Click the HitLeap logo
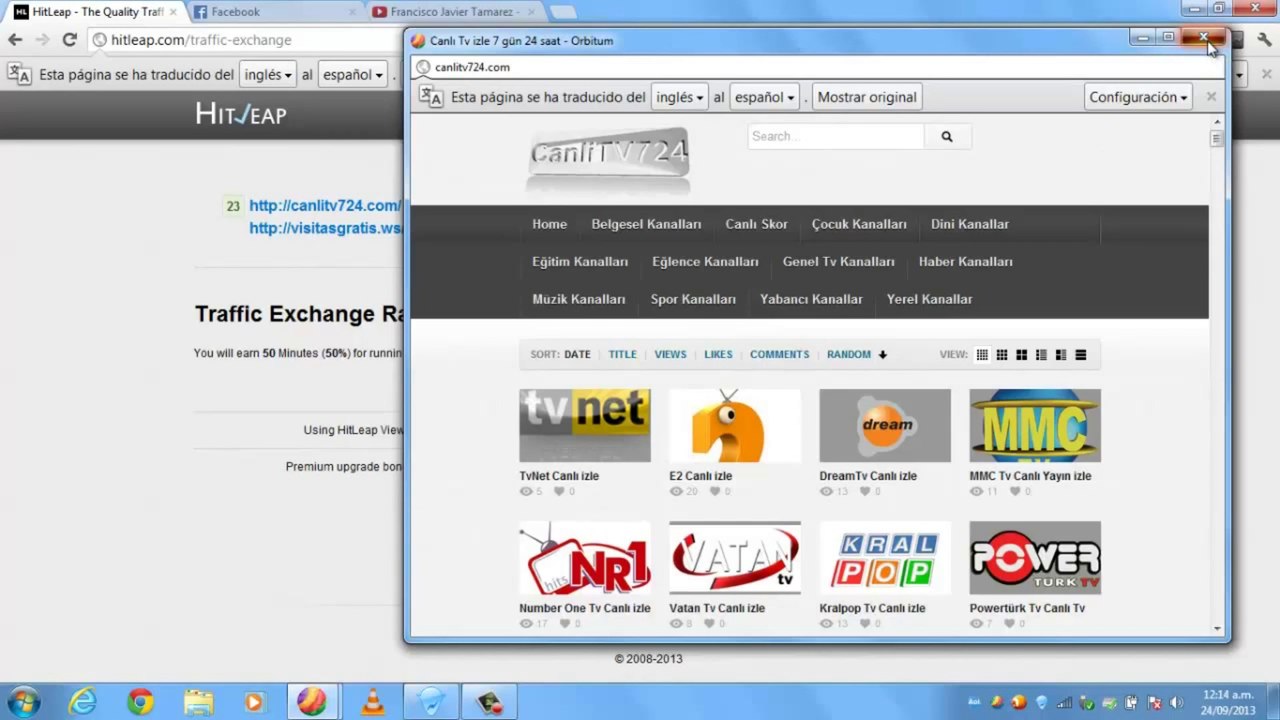The width and height of the screenshot is (1280, 720). pos(240,114)
